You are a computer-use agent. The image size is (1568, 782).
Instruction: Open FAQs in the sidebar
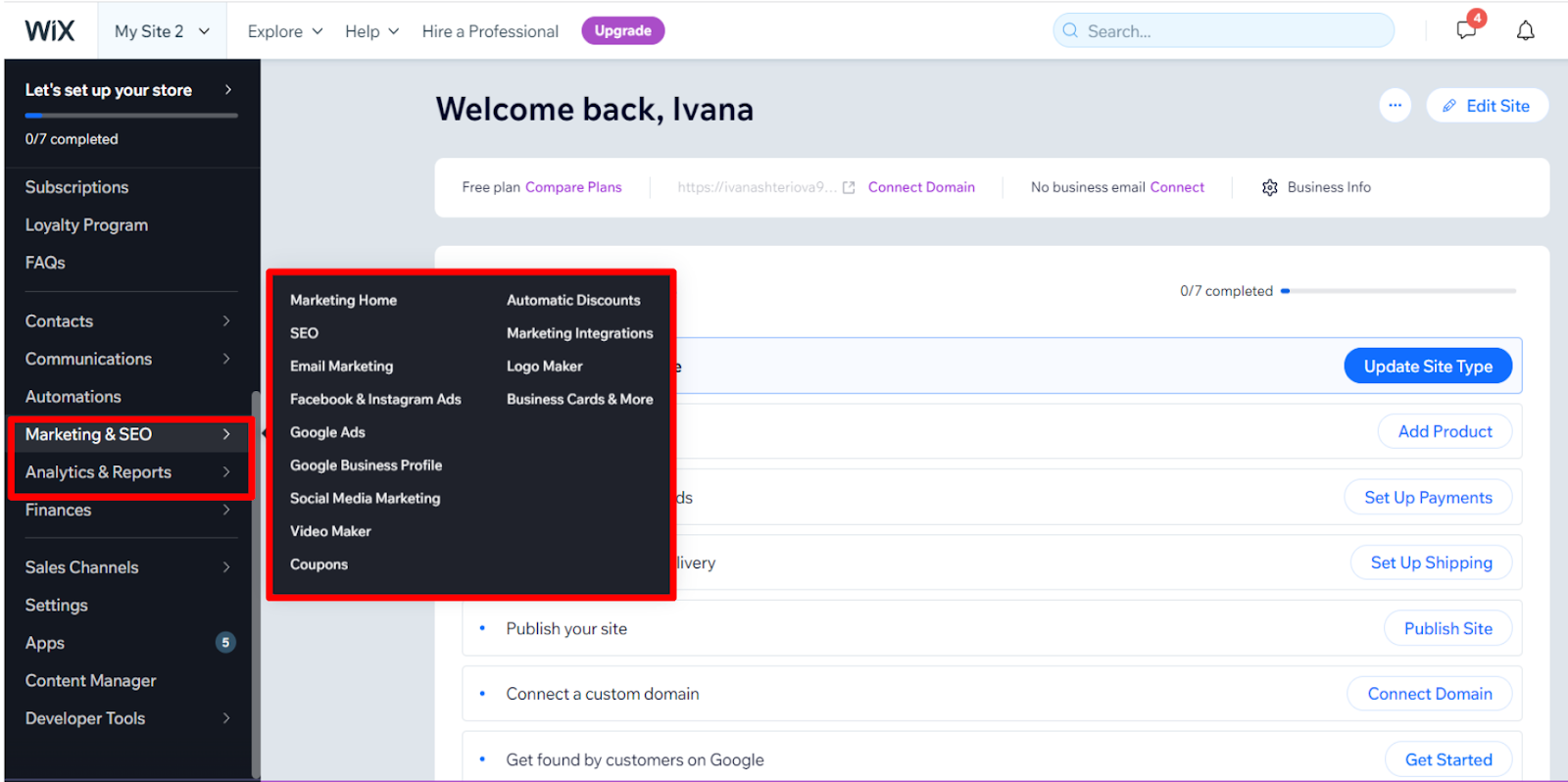(45, 263)
